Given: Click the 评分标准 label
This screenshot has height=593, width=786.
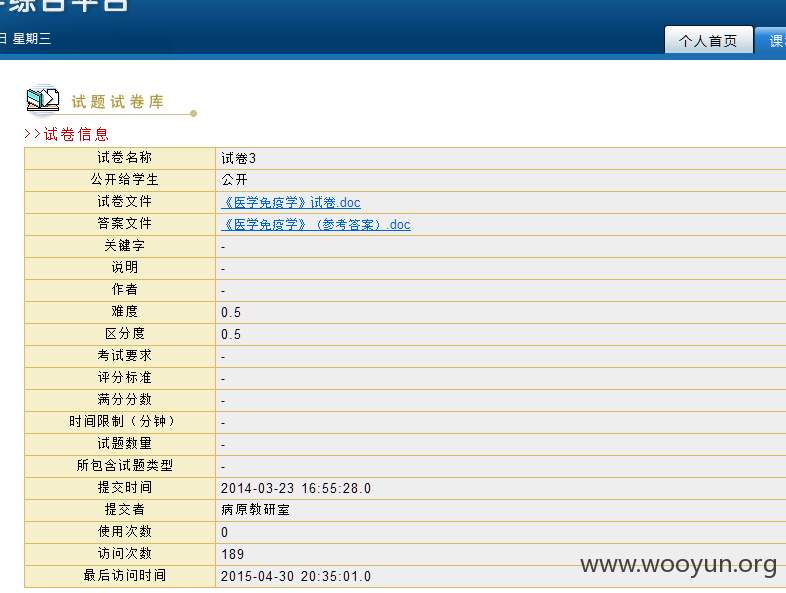Looking at the screenshot, I should tap(124, 377).
